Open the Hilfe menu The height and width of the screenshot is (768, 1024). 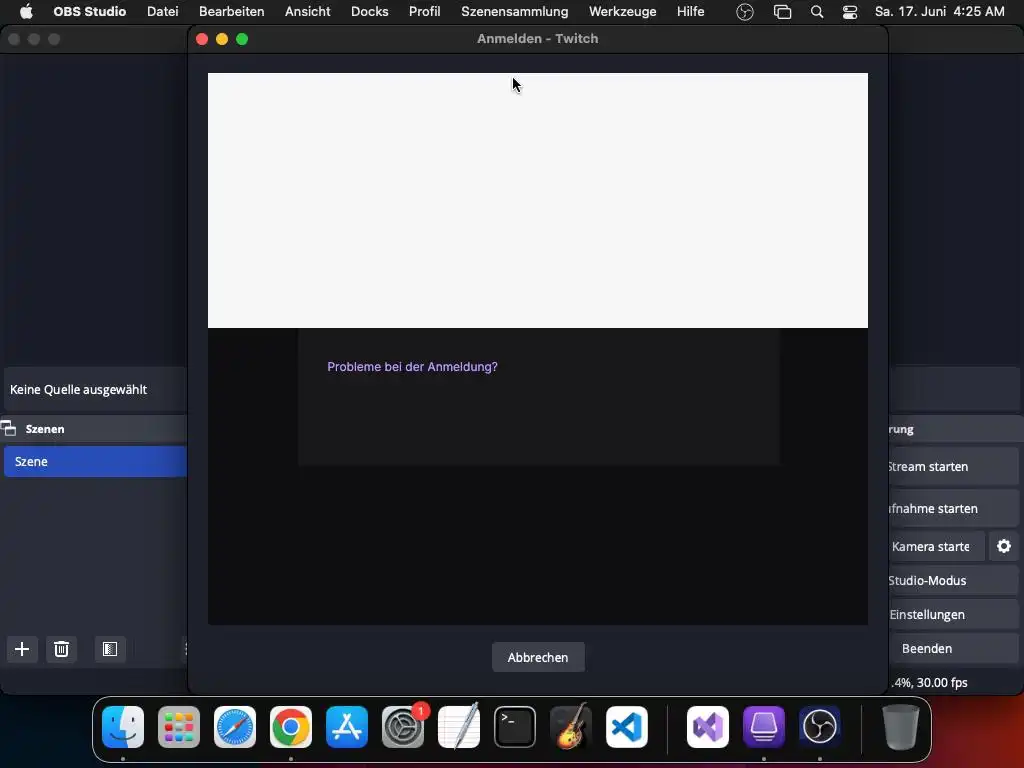[690, 11]
